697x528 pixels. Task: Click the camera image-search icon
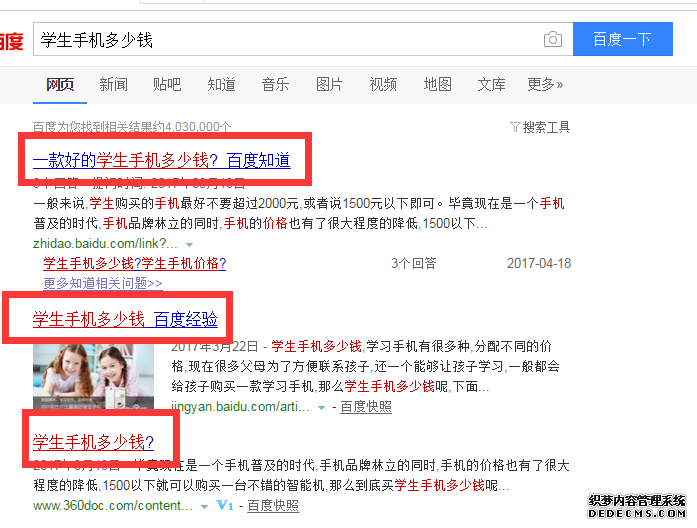pyautogui.click(x=553, y=40)
